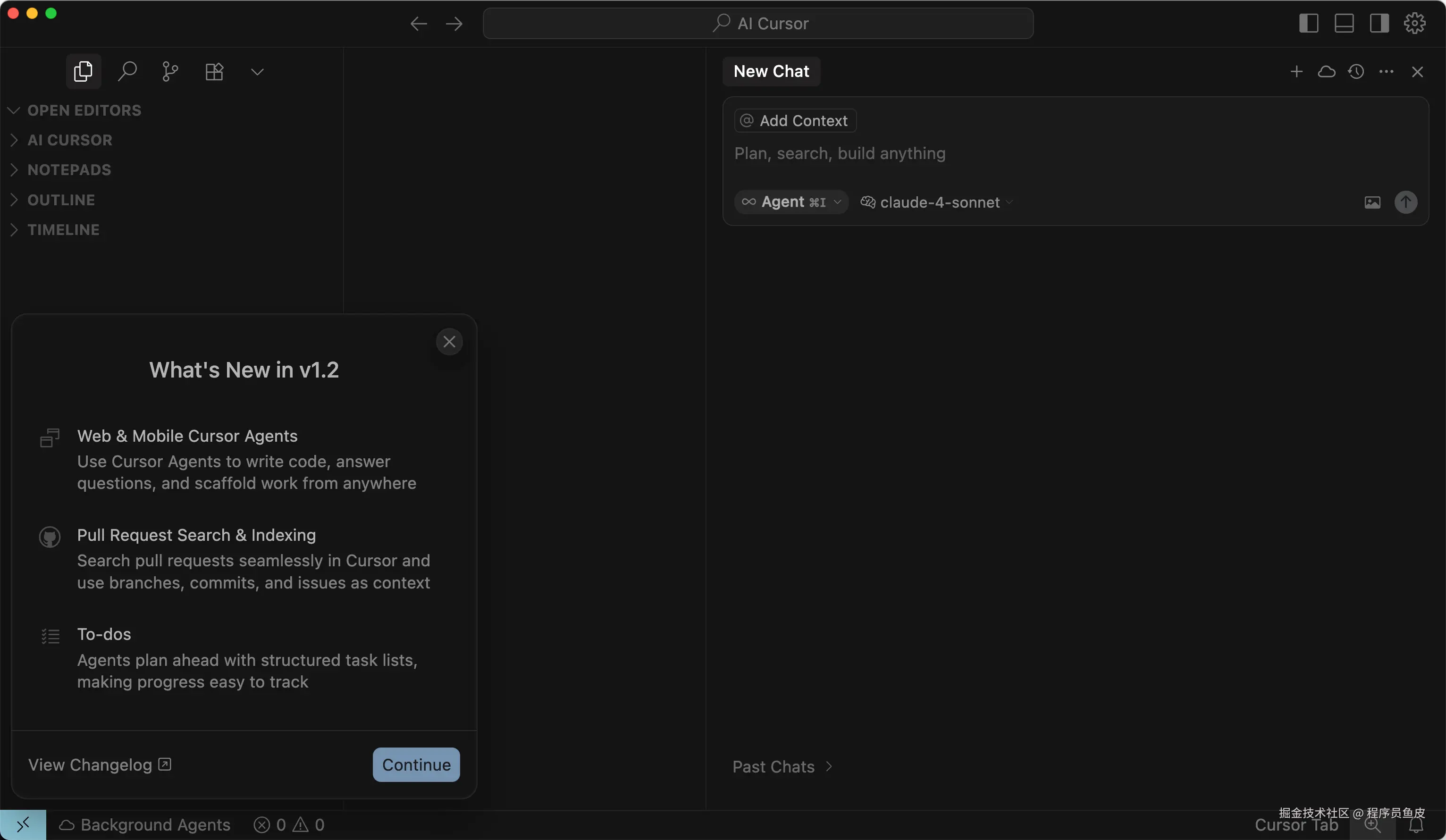Open the settings gear icon
The height and width of the screenshot is (840, 1446).
1414,23
